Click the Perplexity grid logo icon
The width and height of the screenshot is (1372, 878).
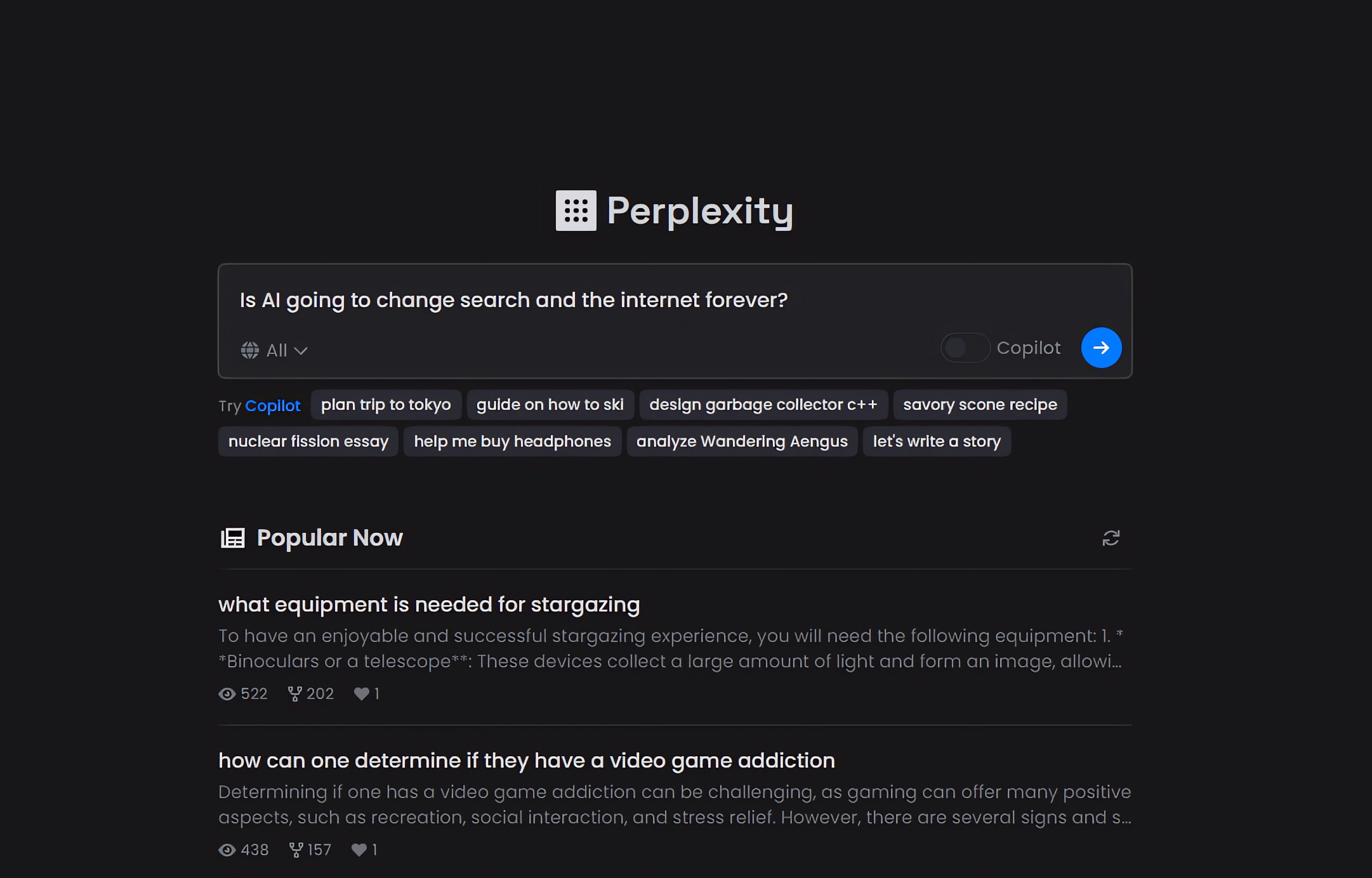pyautogui.click(x=576, y=210)
